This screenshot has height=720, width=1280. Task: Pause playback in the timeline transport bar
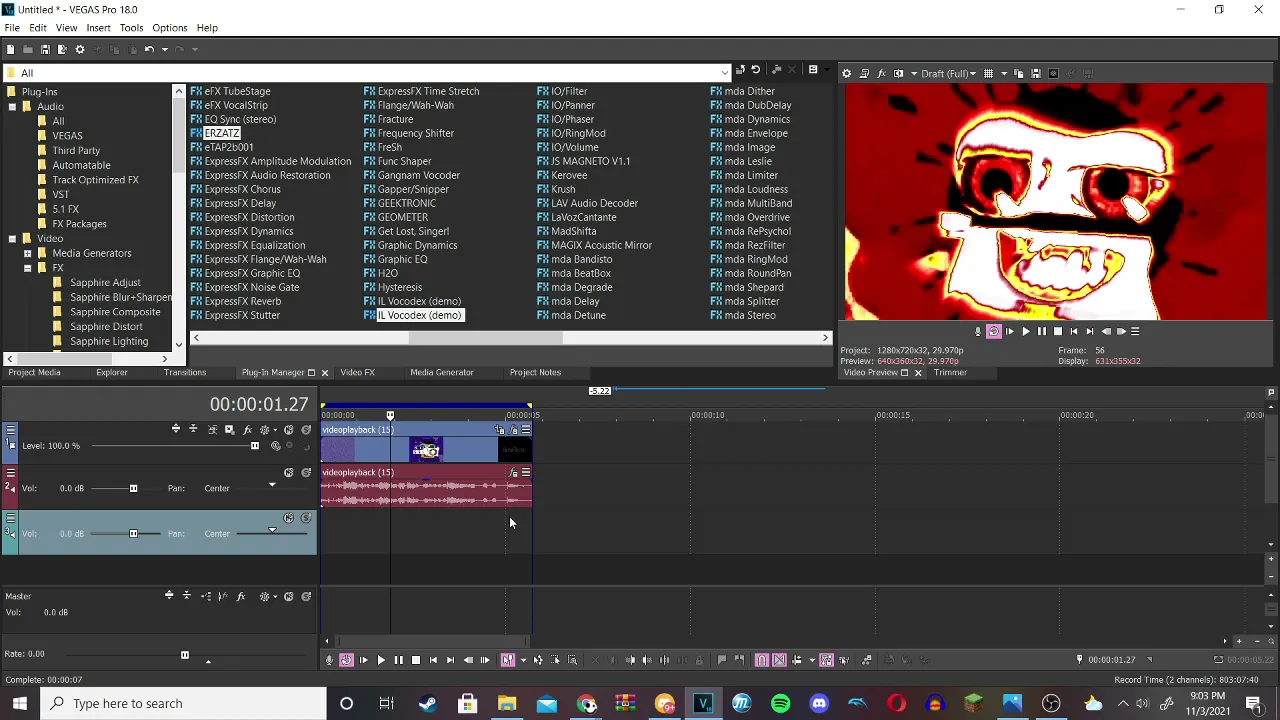(398, 660)
